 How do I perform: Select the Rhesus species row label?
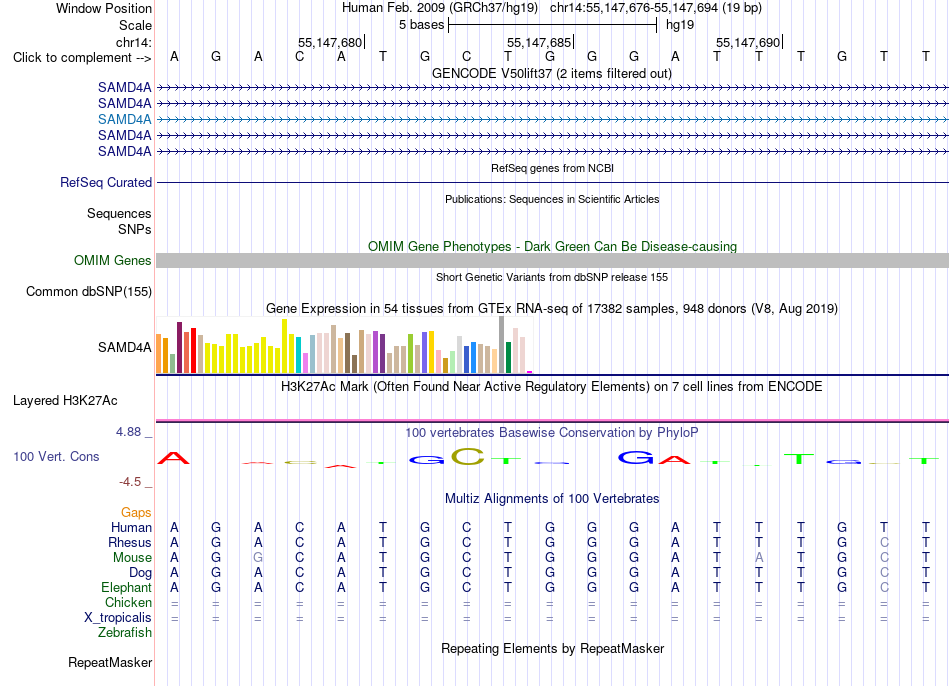[x=130, y=542]
